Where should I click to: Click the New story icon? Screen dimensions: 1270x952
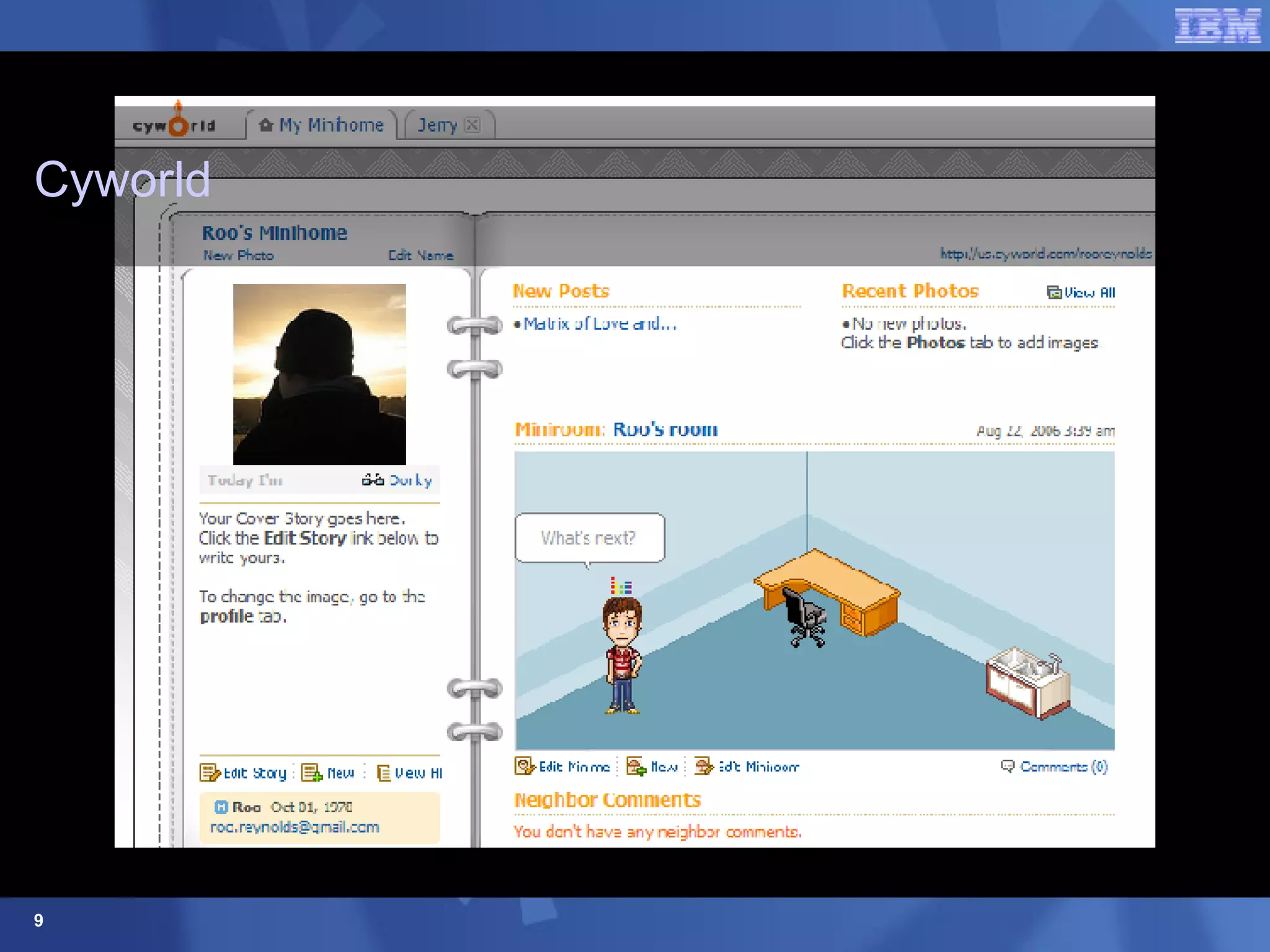[312, 772]
